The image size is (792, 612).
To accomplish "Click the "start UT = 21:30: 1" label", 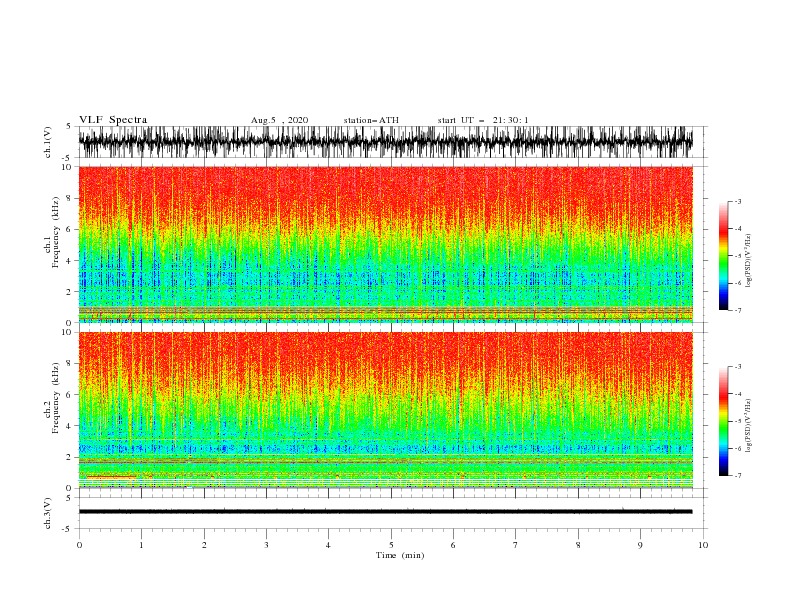I will 483,120.
